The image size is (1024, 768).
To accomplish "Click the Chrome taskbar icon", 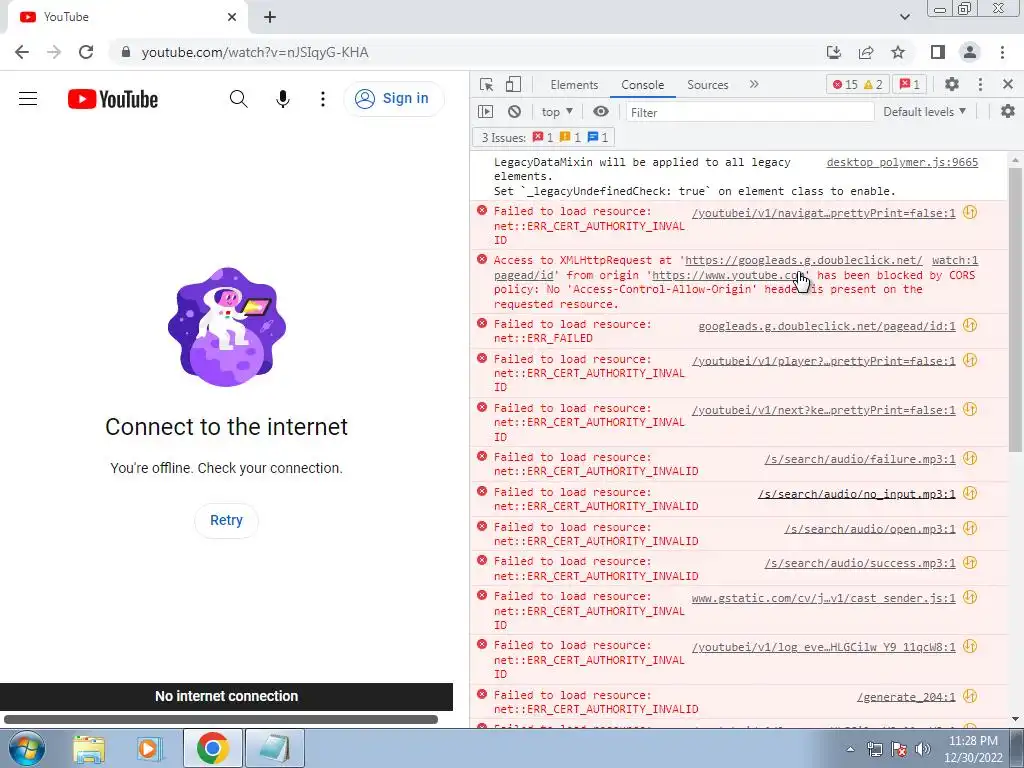I will (212, 748).
